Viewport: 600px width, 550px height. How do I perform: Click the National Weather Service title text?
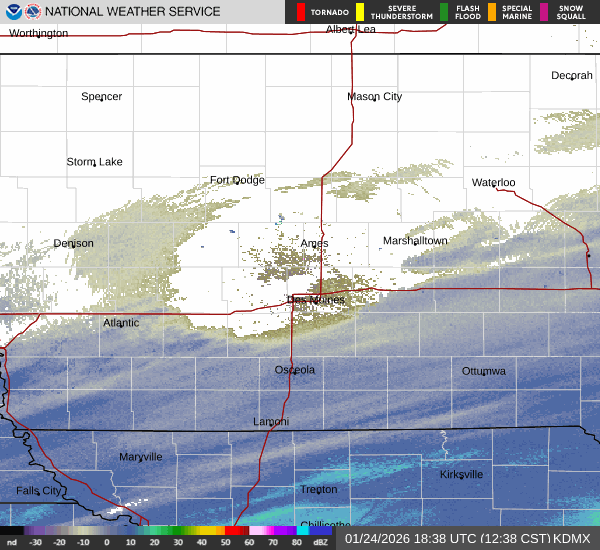[134, 12]
